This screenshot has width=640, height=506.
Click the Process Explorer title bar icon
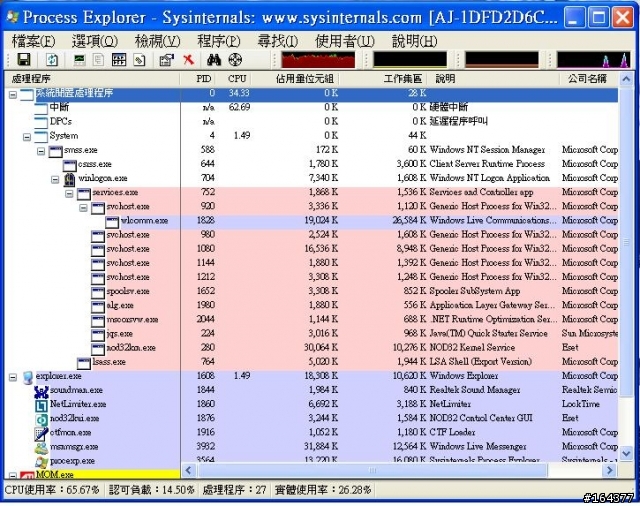[x=13, y=17]
